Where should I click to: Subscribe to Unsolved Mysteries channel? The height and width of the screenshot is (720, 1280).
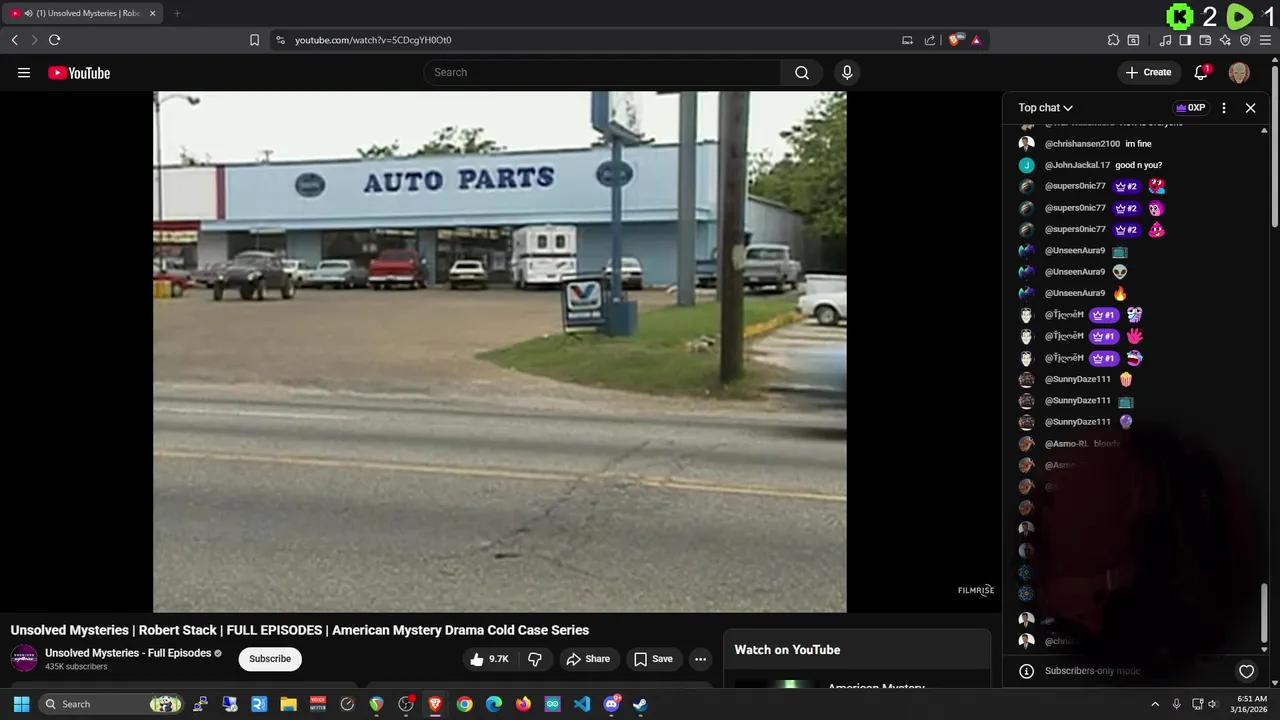(x=270, y=659)
